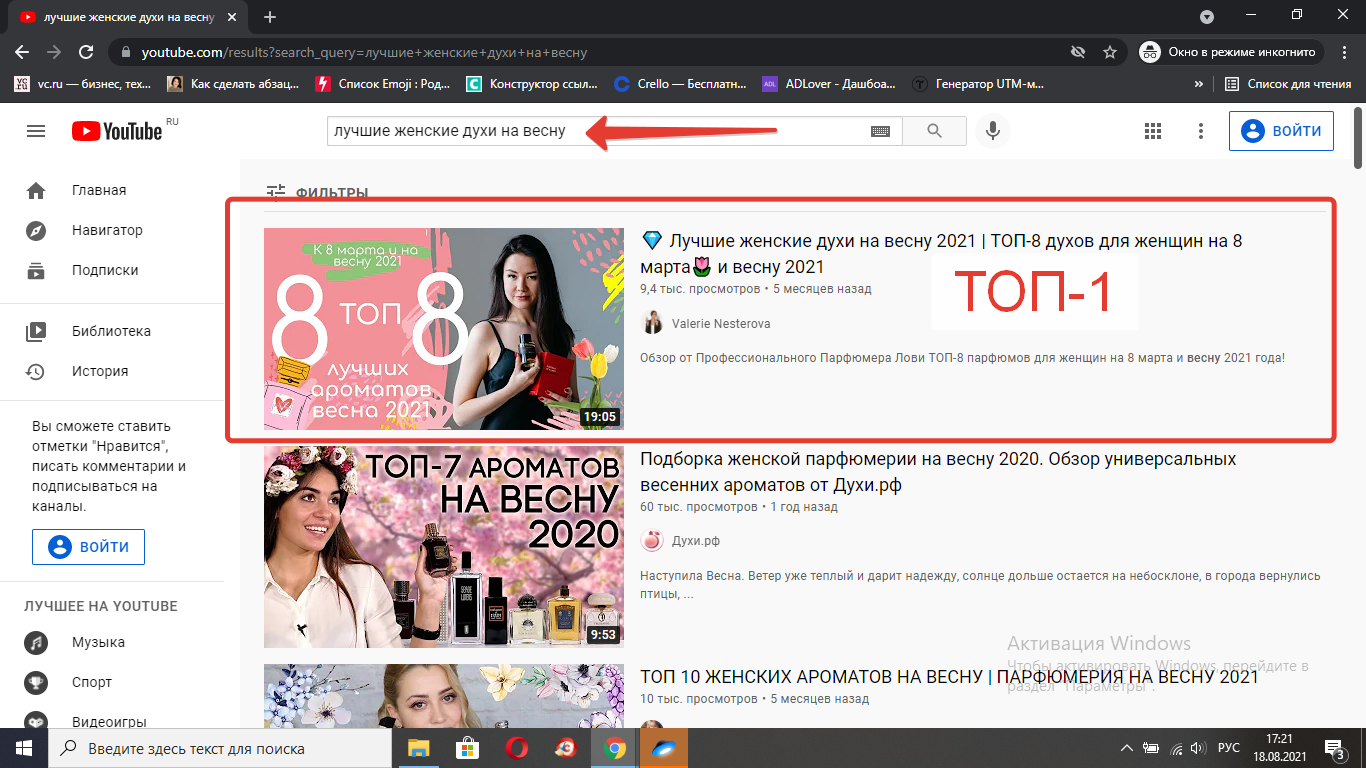The image size is (1366, 768).
Task: Open a new browser tab
Action: [269, 17]
